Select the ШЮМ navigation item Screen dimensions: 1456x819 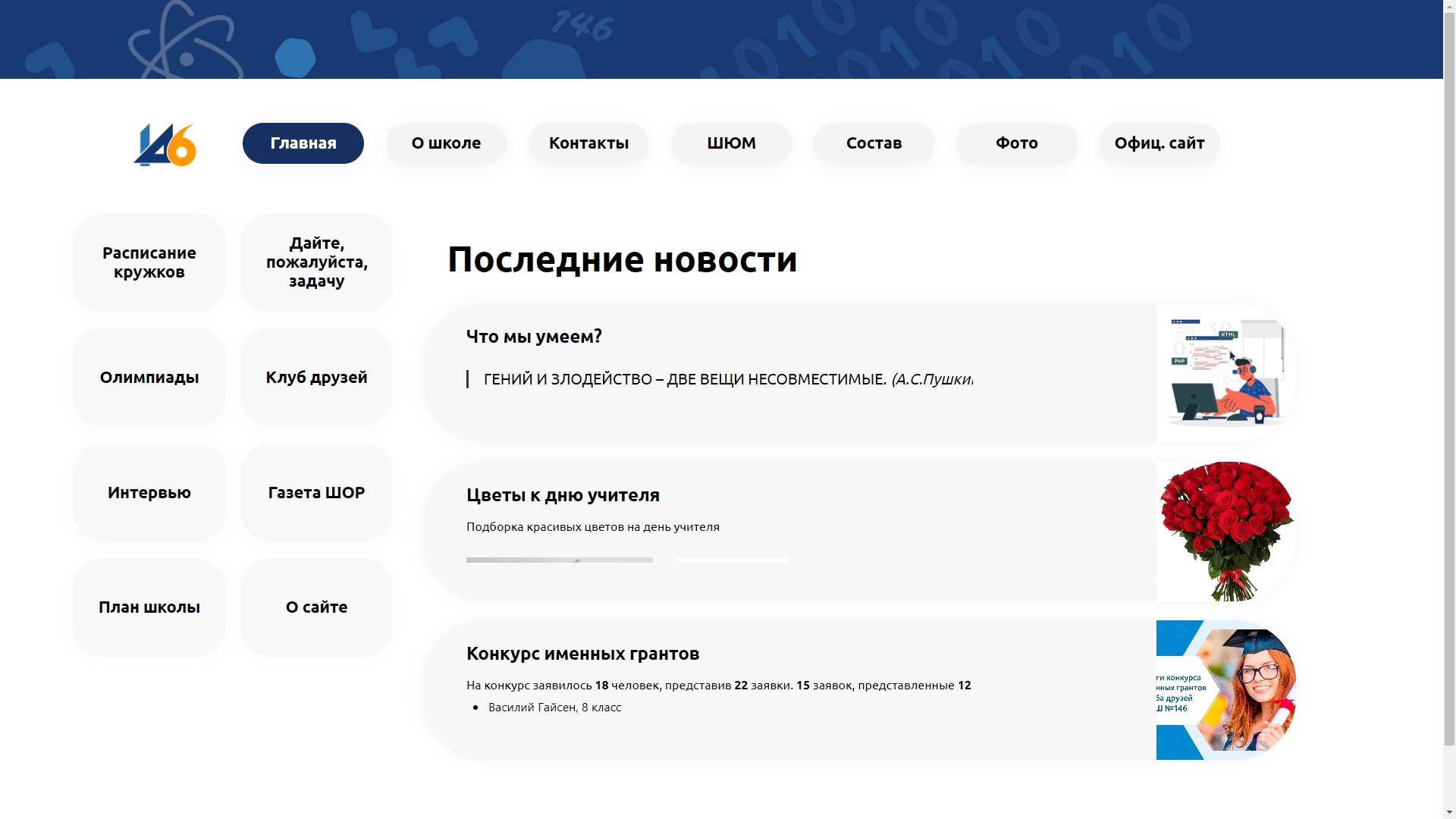(x=731, y=143)
